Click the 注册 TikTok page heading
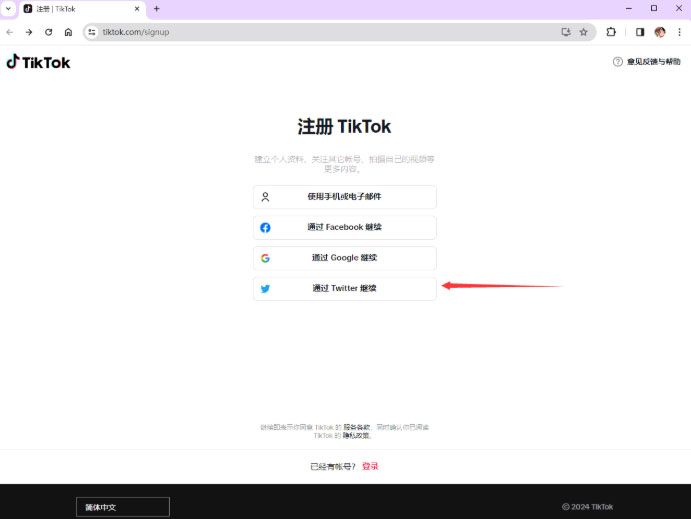This screenshot has width=691, height=519. pyautogui.click(x=344, y=127)
